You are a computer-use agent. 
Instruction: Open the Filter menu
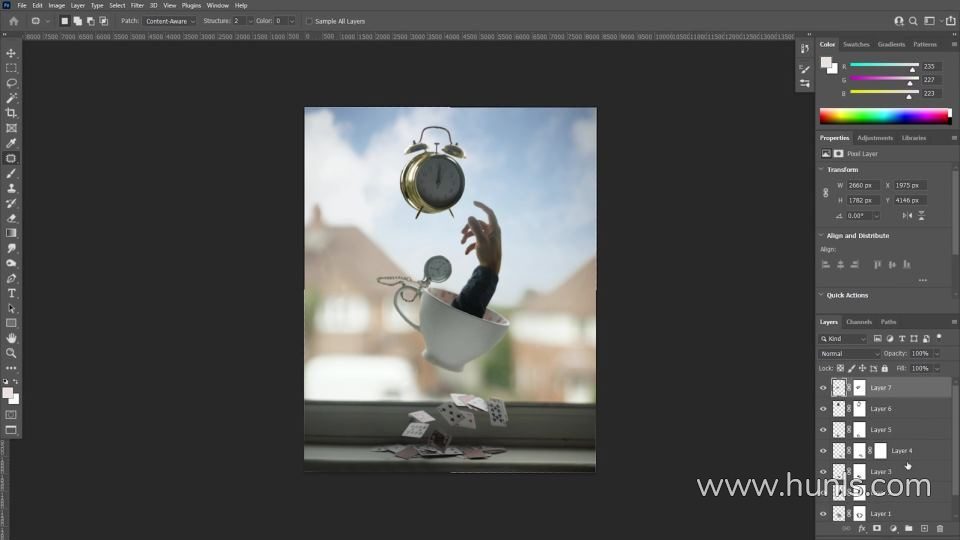(137, 5)
